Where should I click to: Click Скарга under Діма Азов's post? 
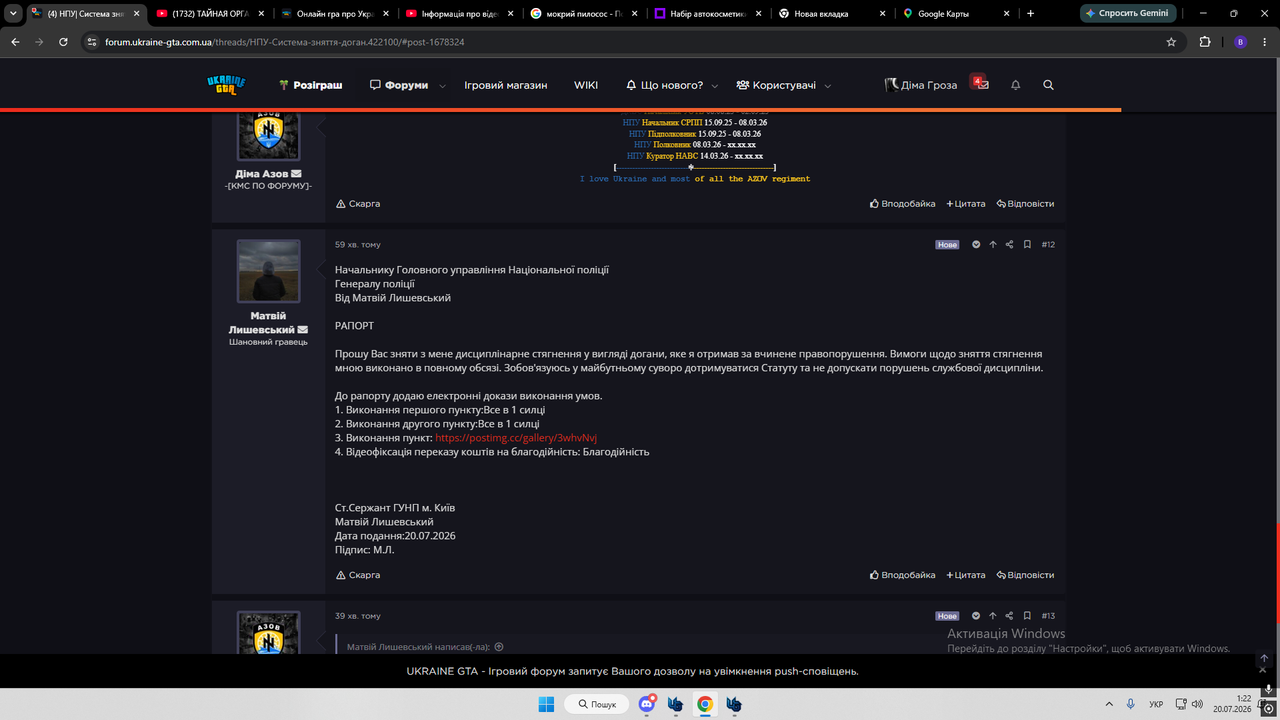358,204
